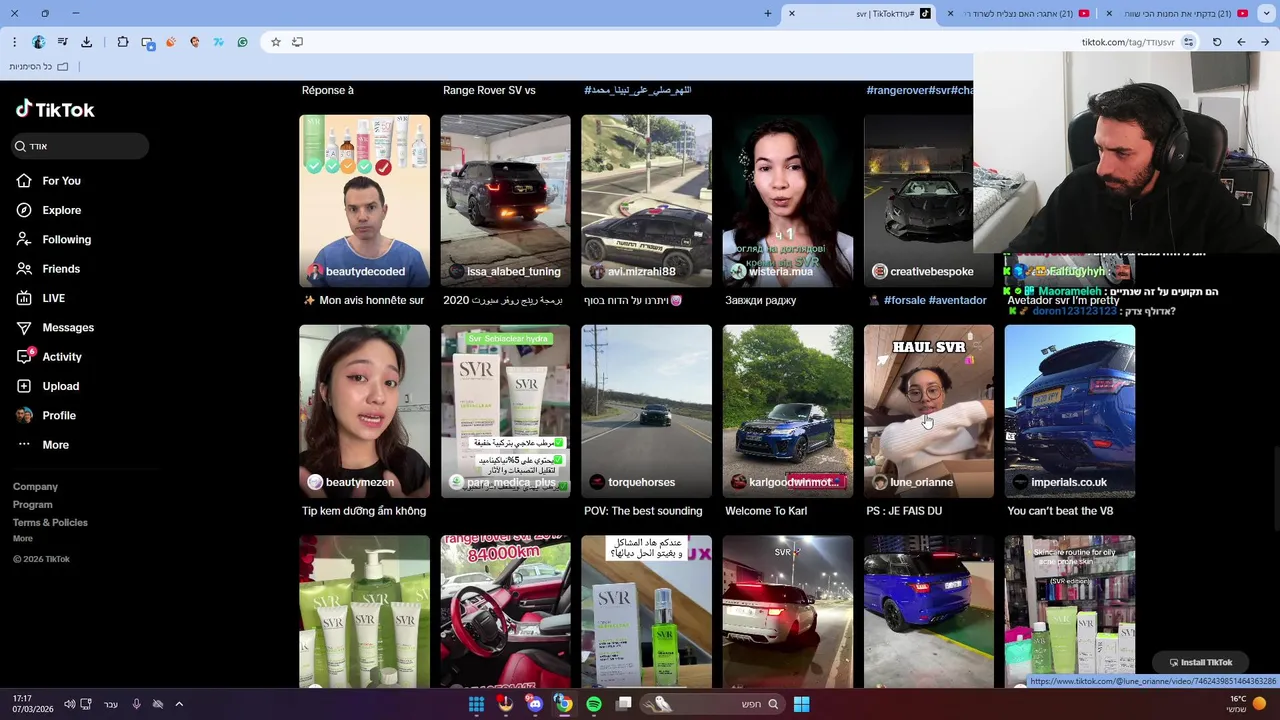This screenshot has height=720, width=1280.
Task: Open the Explore compass icon
Action: (24, 210)
